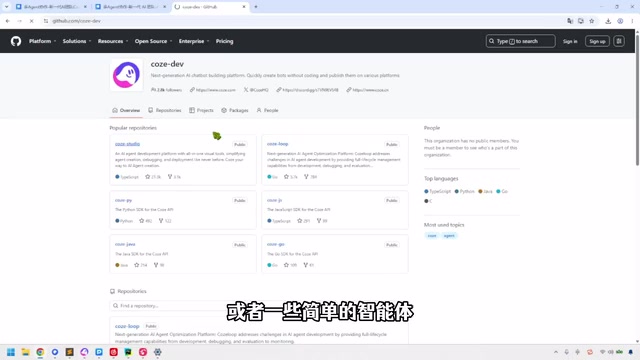Open the notification bell in the taskbar
This screenshot has height=360, width=640.
pyautogui.click(x=631, y=352)
